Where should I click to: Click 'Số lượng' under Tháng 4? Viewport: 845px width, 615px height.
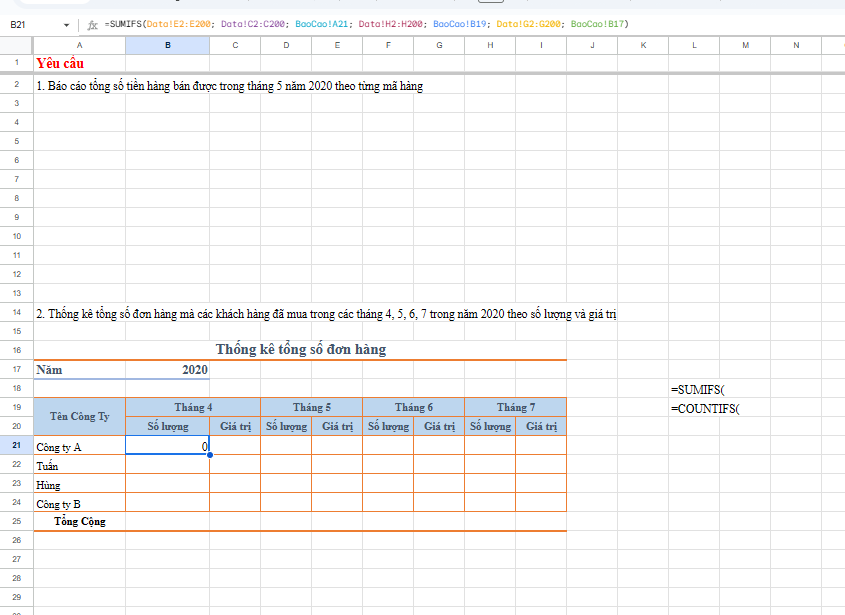pos(168,426)
